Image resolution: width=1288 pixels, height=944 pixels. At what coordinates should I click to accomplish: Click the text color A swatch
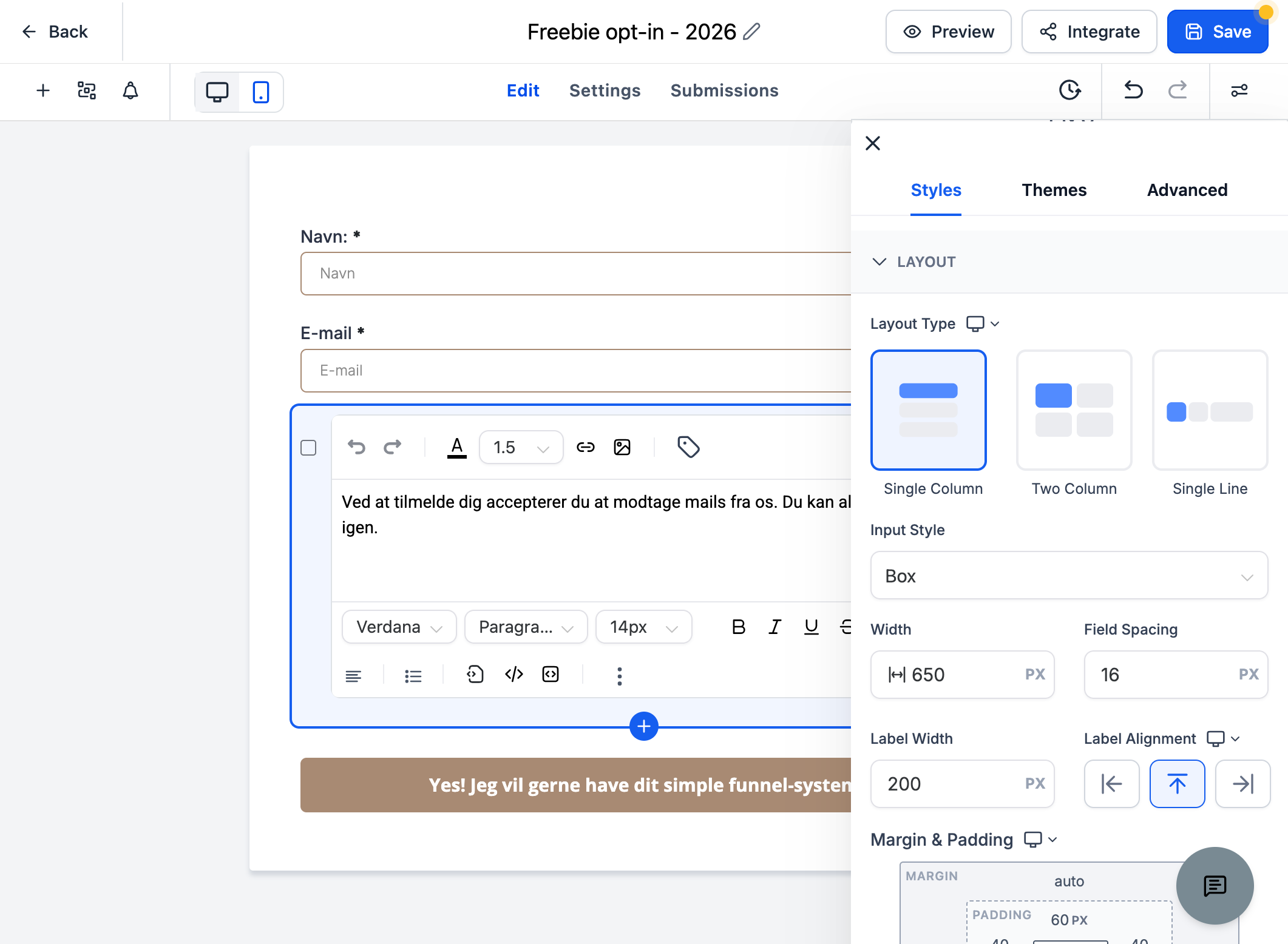point(456,448)
